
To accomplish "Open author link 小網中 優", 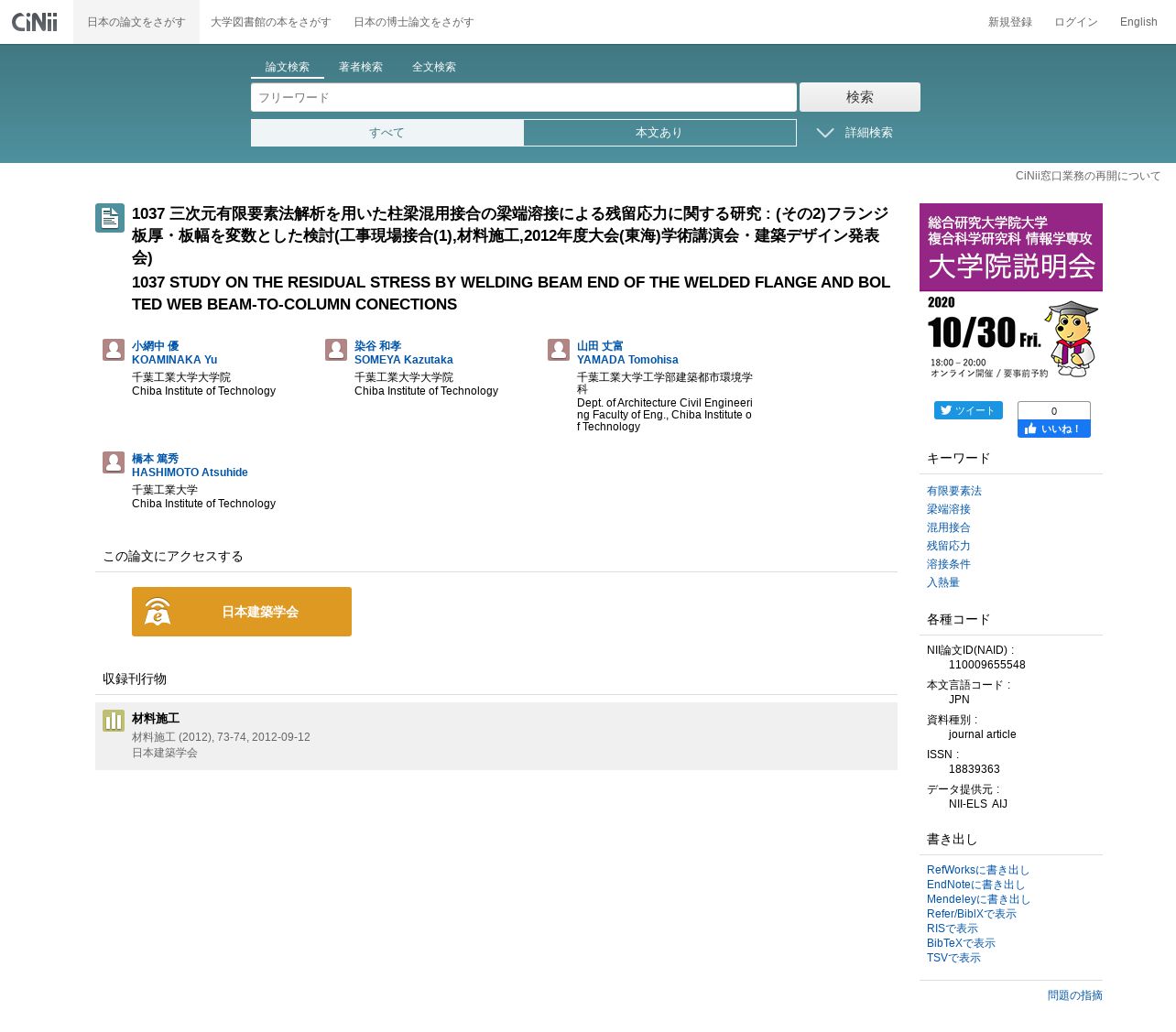I will [156, 346].
